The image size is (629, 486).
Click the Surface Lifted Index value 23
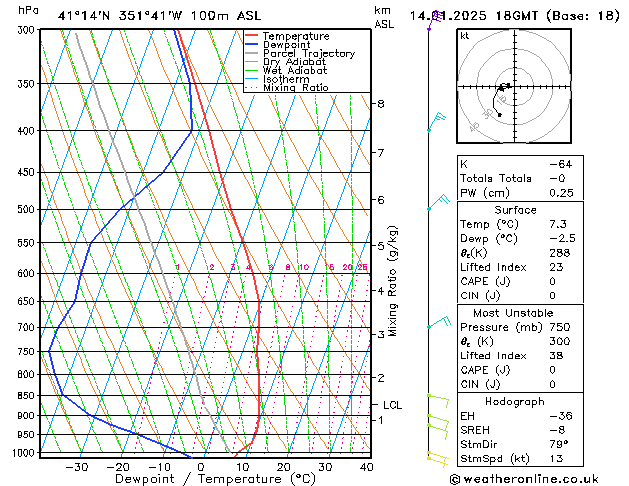pos(556,267)
